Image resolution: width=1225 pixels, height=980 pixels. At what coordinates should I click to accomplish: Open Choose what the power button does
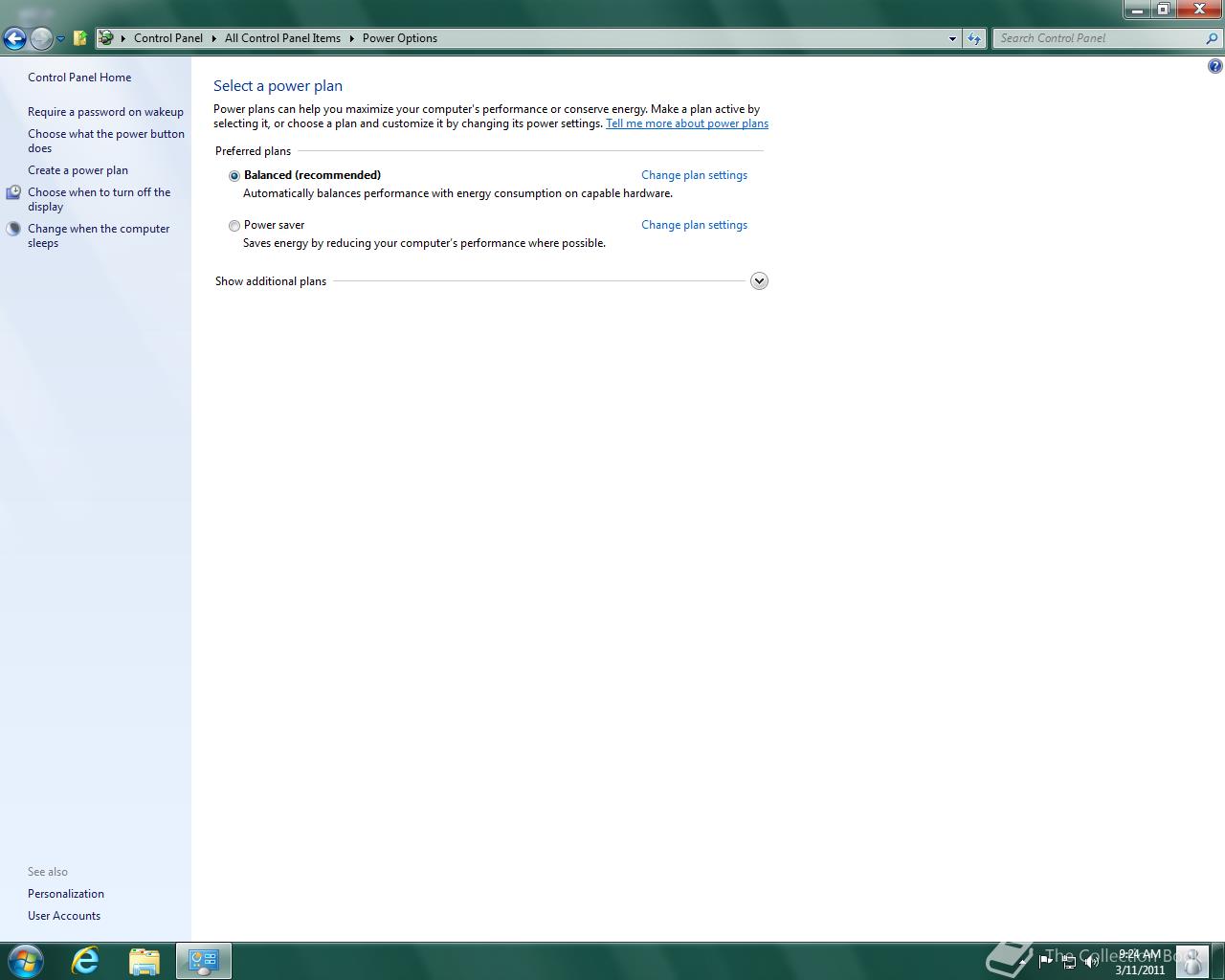point(106,141)
